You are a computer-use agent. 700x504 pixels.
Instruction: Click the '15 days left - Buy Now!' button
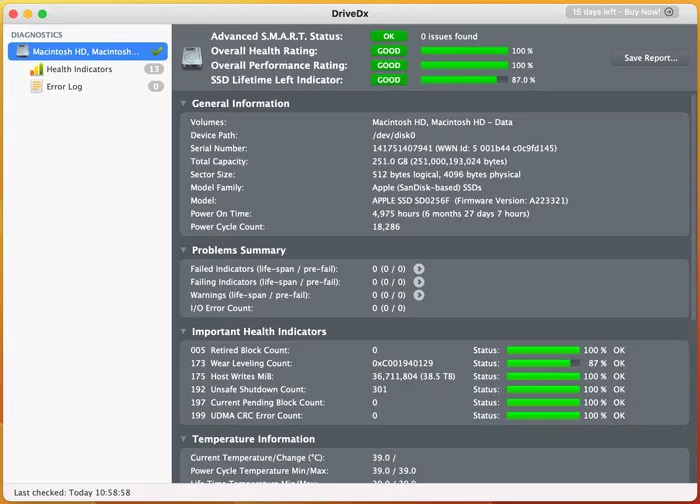coord(622,12)
